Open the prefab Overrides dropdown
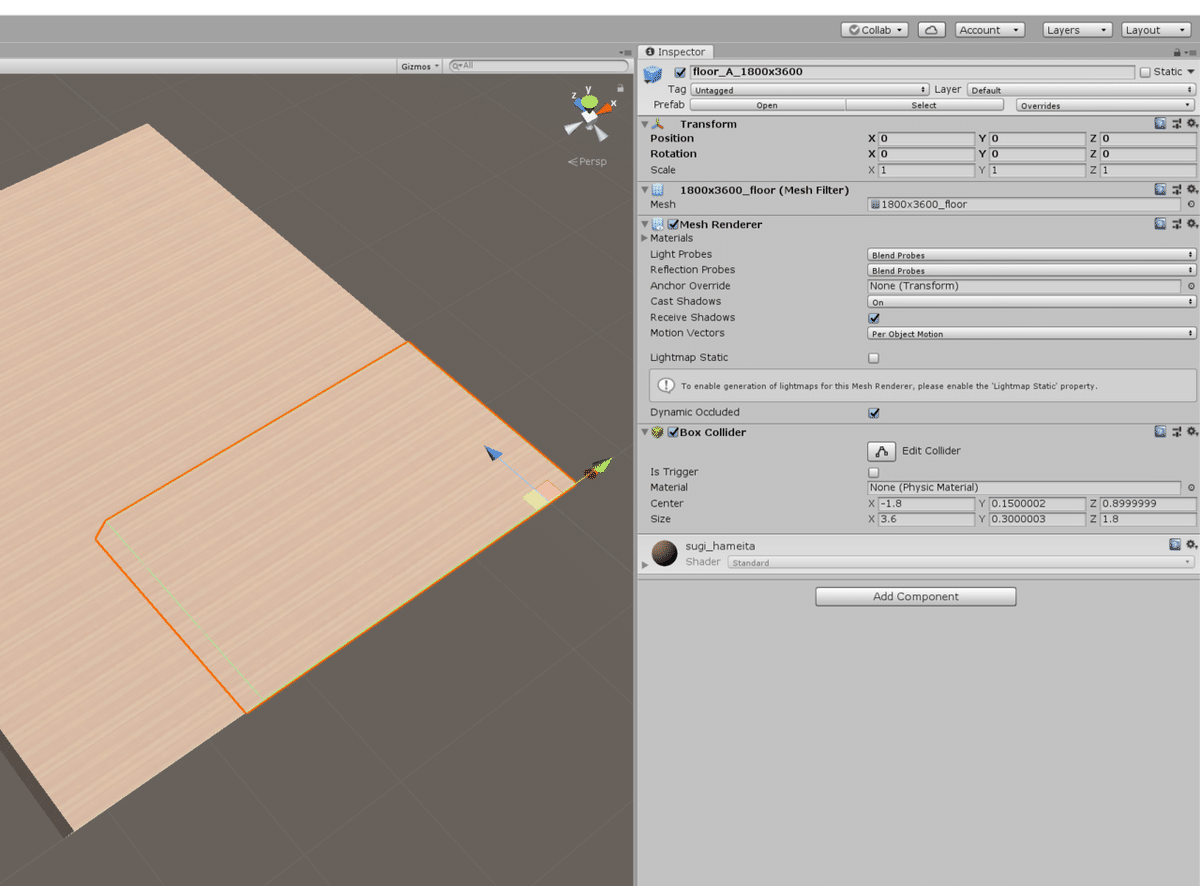Viewport: 1200px width, 886px height. pos(1106,105)
